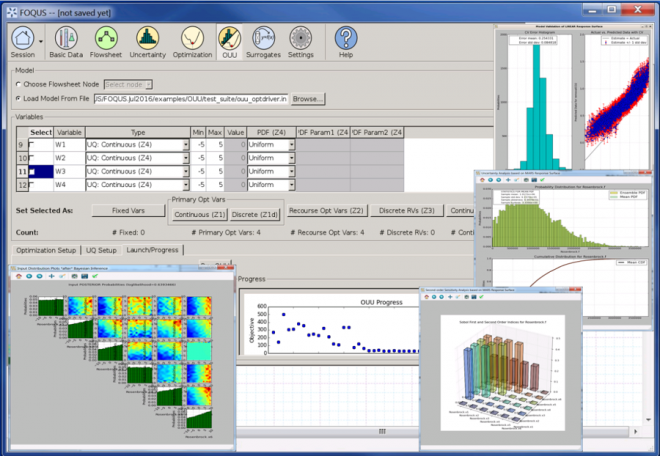This screenshot has height=456, width=660.
Task: Click the model file path input field
Action: click(191, 99)
